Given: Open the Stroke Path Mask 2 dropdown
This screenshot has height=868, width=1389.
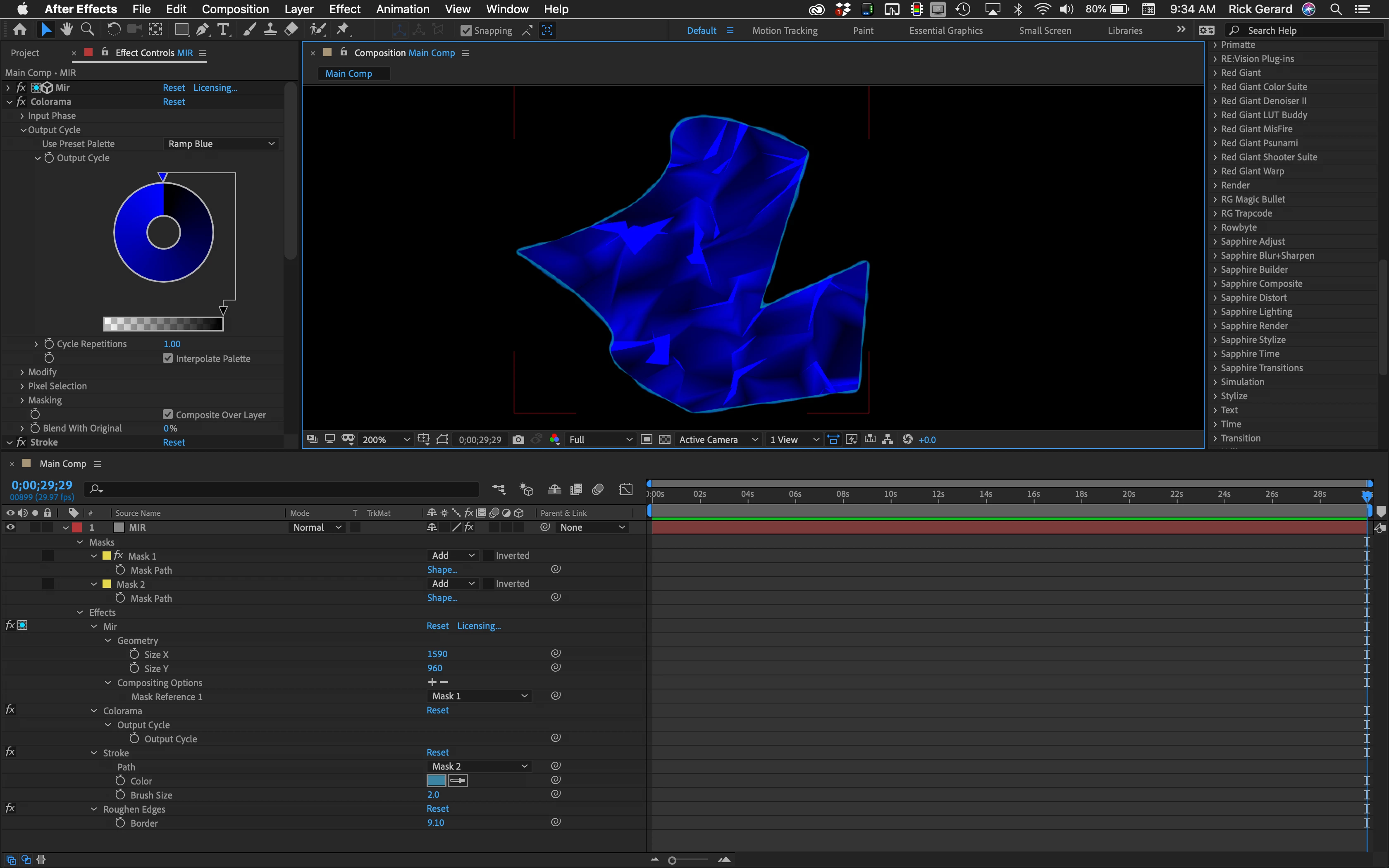Looking at the screenshot, I should pyautogui.click(x=479, y=766).
